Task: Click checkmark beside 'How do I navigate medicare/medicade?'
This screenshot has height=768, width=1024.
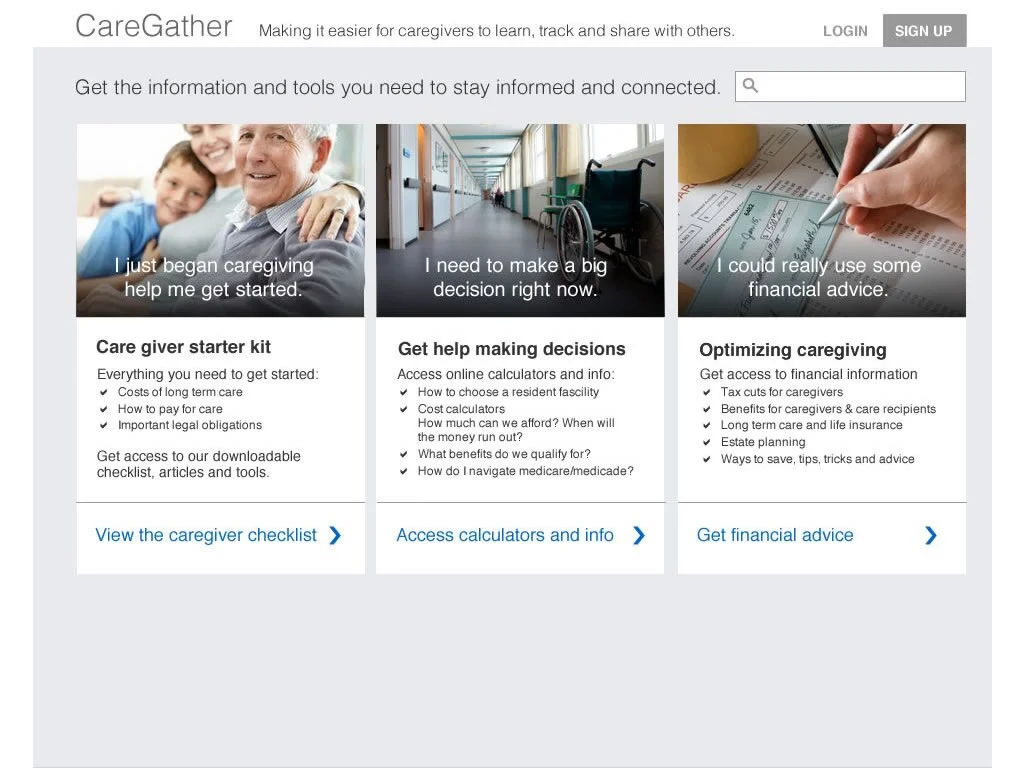Action: point(404,471)
